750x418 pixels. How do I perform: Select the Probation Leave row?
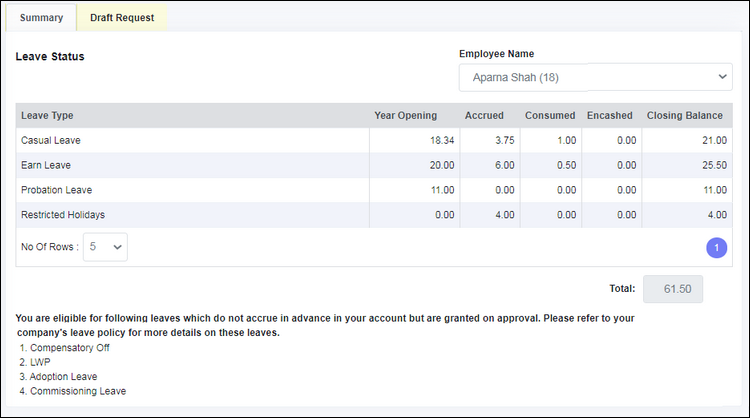coord(374,190)
